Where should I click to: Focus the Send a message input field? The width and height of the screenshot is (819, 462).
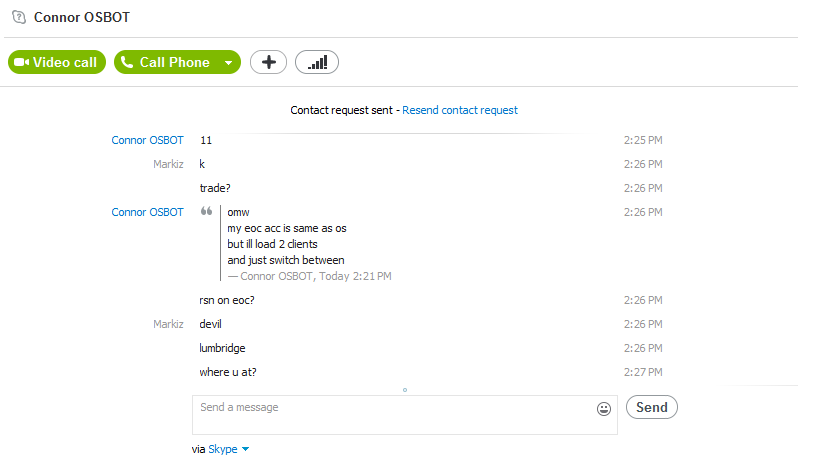(x=405, y=415)
